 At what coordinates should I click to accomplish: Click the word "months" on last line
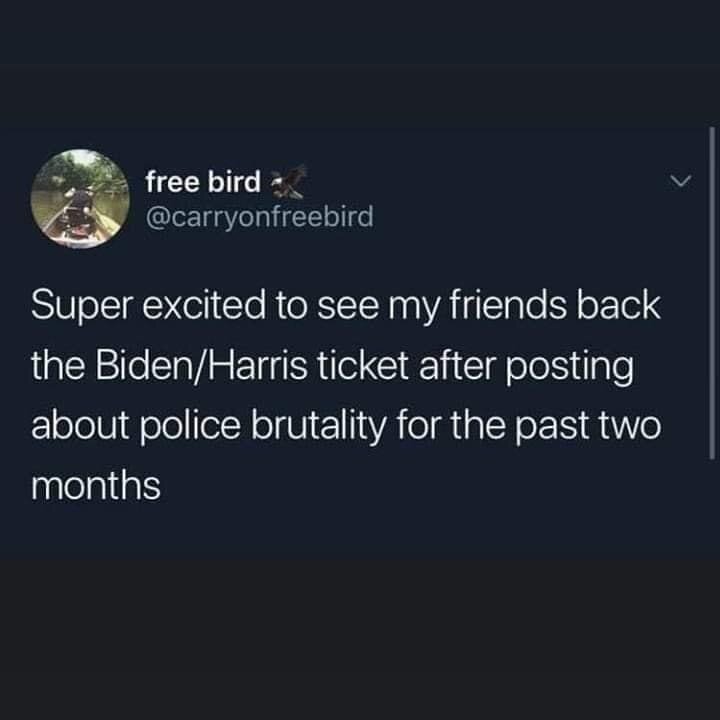96,486
